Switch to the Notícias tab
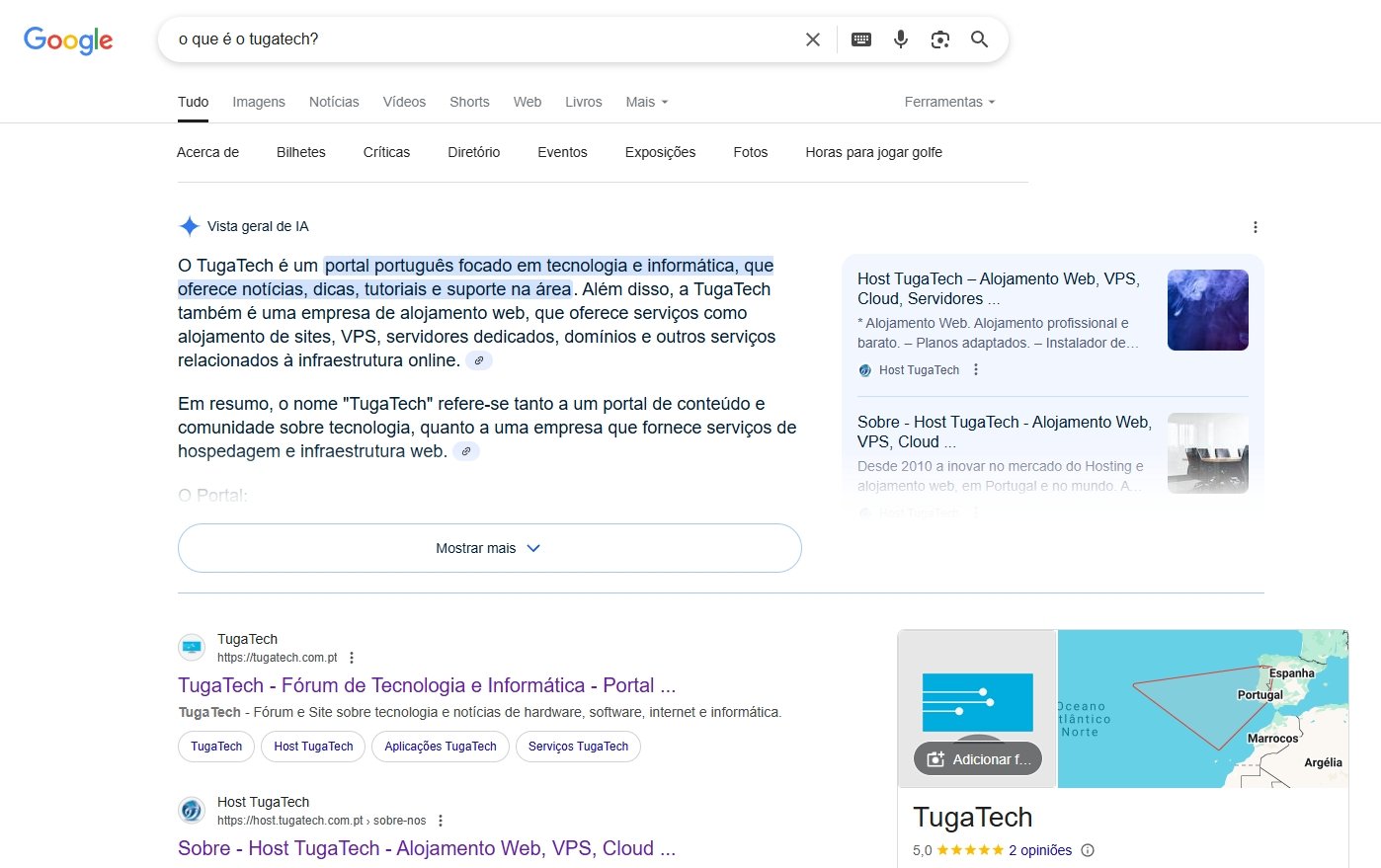 click(334, 102)
